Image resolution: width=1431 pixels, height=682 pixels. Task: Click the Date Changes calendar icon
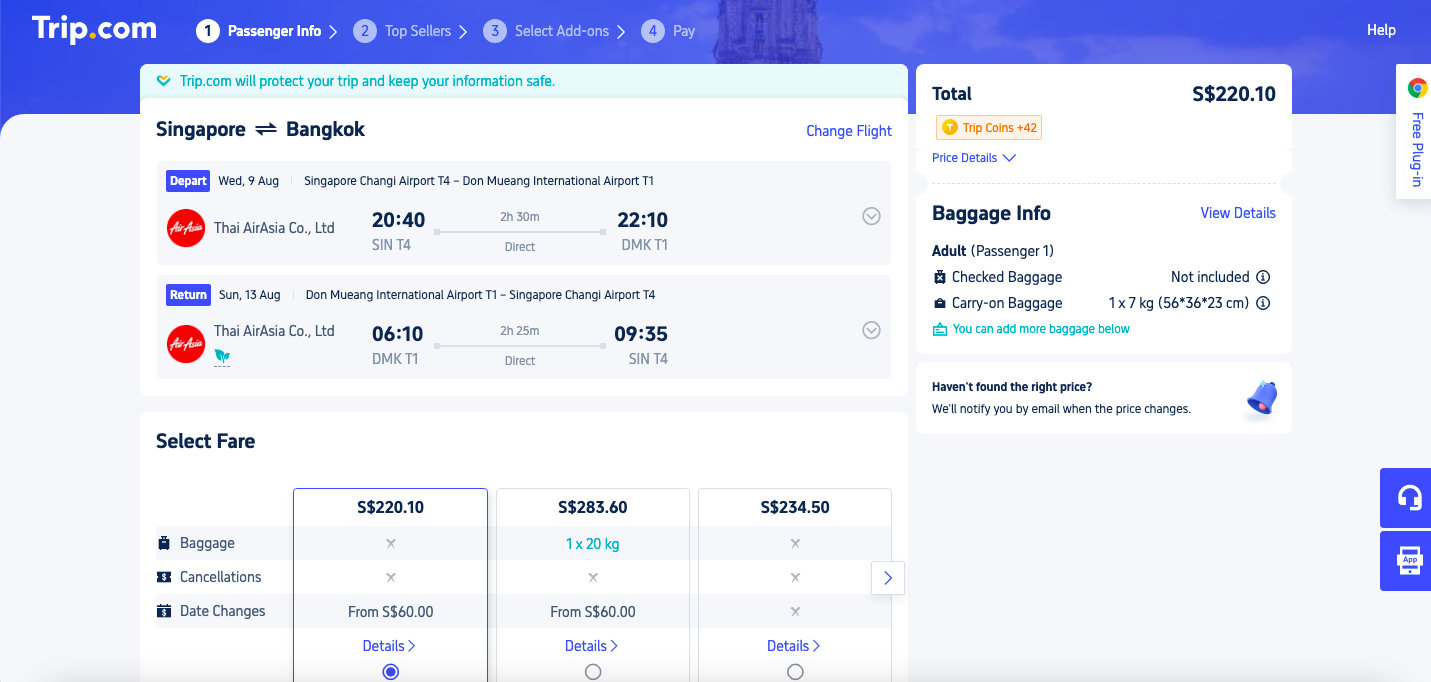pos(164,611)
